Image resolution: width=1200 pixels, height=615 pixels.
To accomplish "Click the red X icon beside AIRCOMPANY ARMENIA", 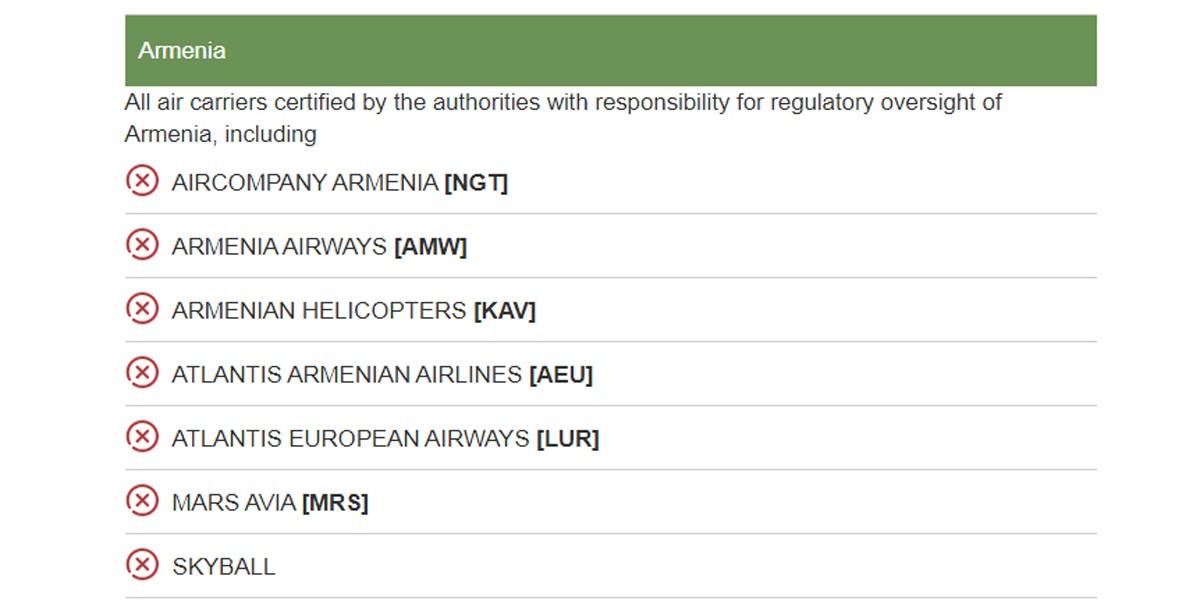I will (x=142, y=181).
